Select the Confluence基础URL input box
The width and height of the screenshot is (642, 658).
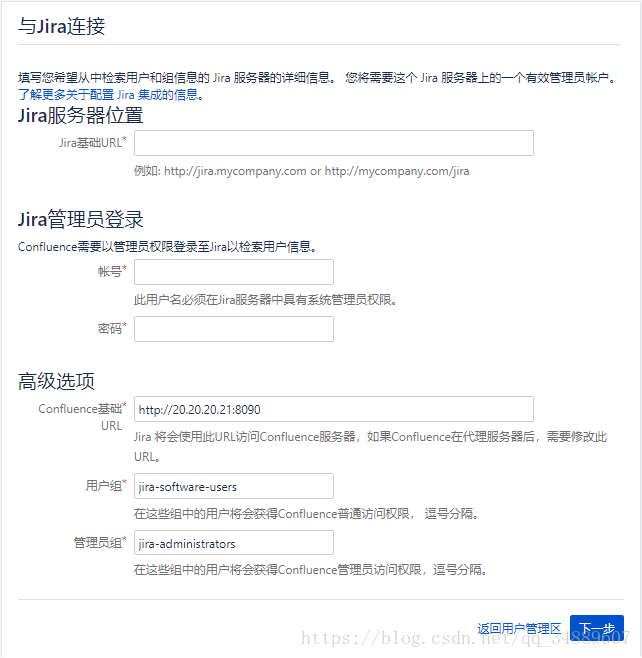tap(334, 409)
